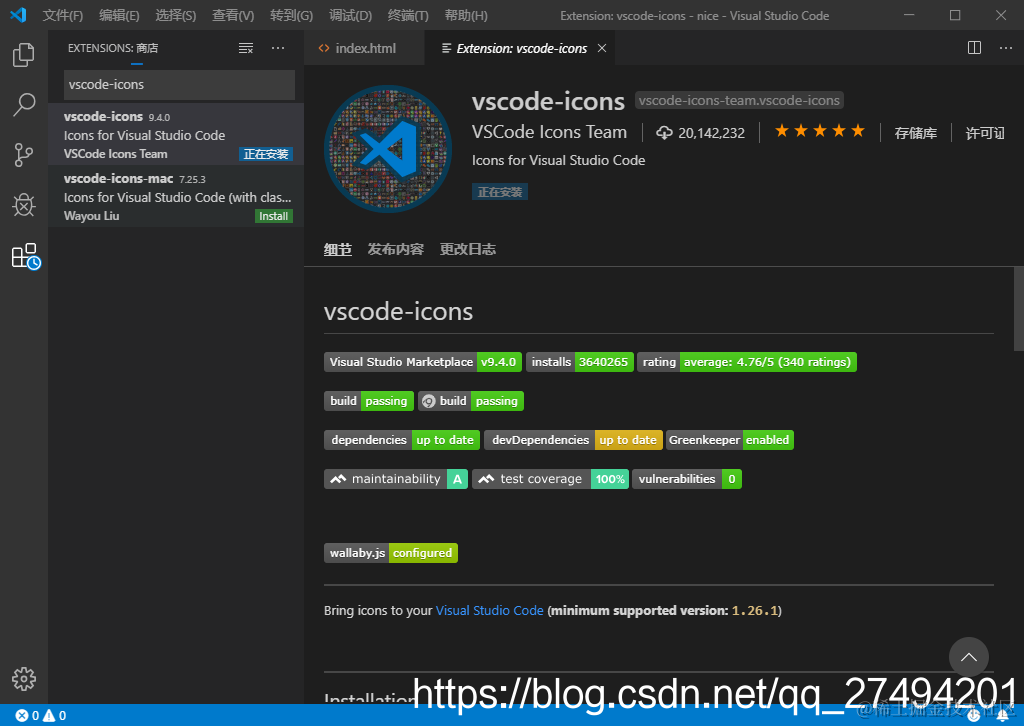Click the errors count in status bar
Image resolution: width=1024 pixels, height=726 pixels.
tap(27, 716)
